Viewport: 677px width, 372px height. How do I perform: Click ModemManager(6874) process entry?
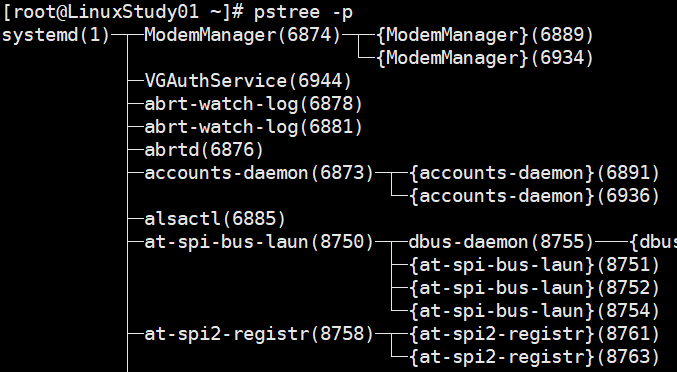coord(243,35)
